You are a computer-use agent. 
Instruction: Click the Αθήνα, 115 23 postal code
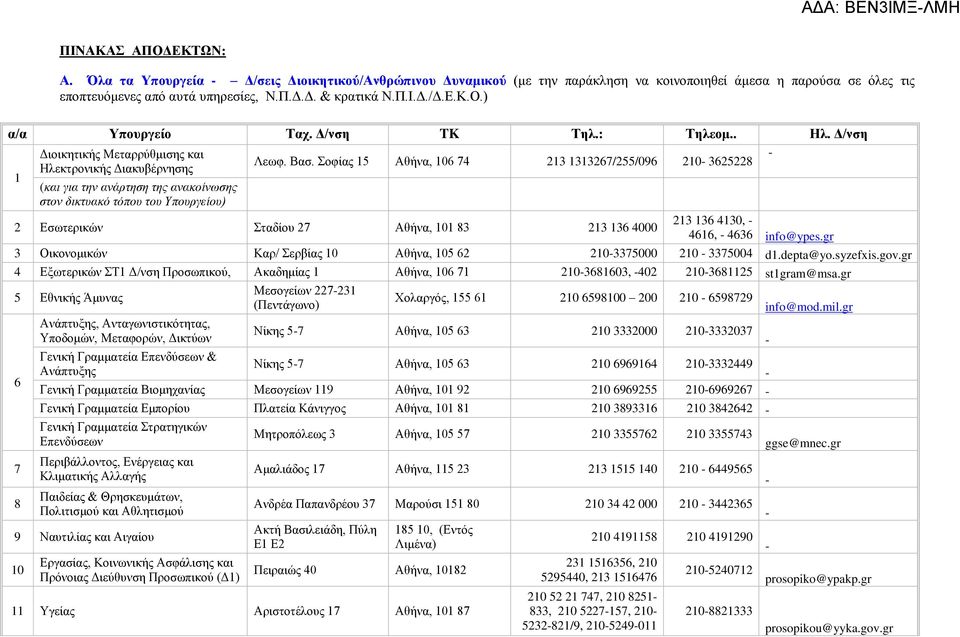tap(432, 469)
